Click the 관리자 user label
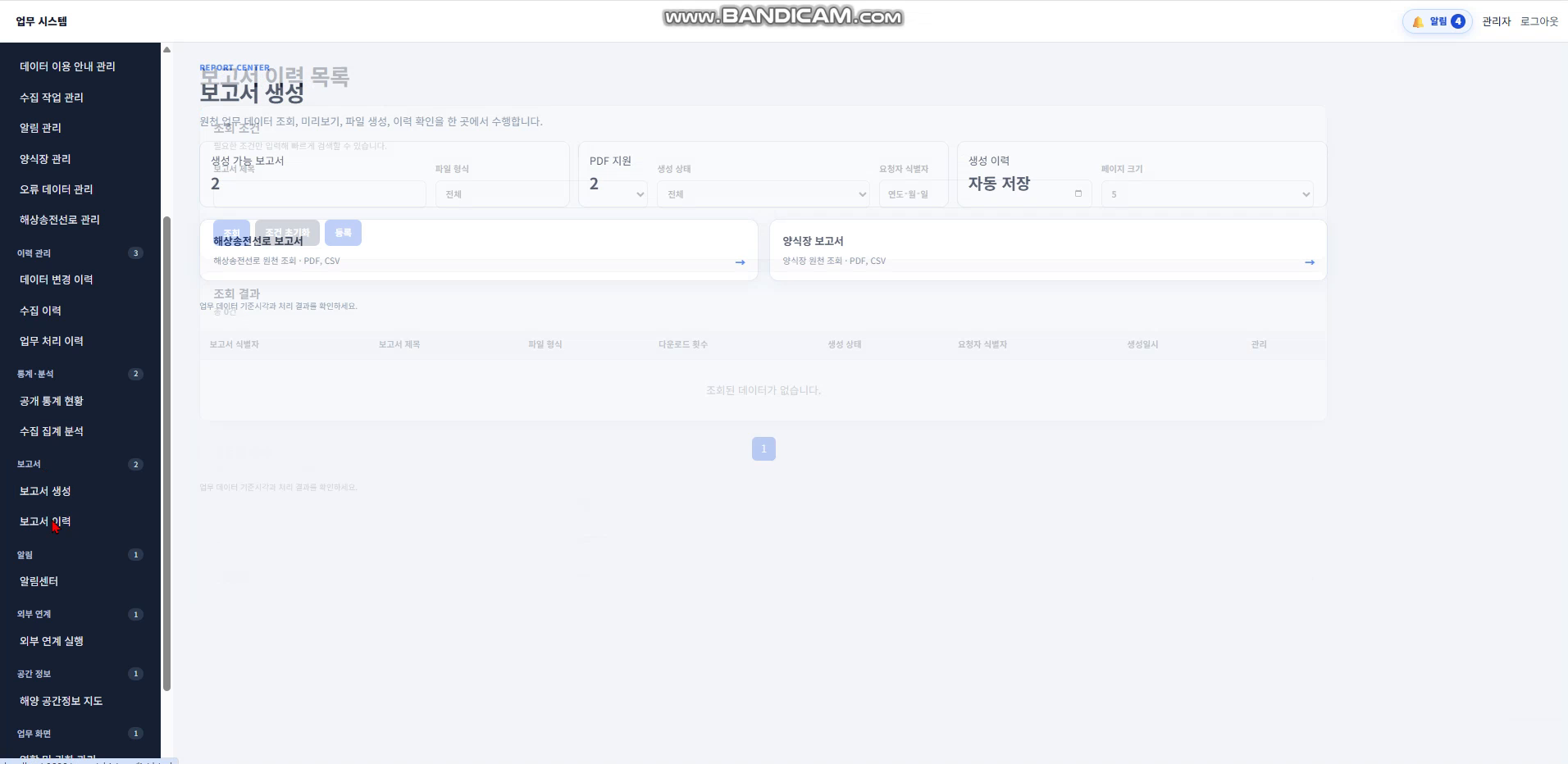 click(1496, 21)
